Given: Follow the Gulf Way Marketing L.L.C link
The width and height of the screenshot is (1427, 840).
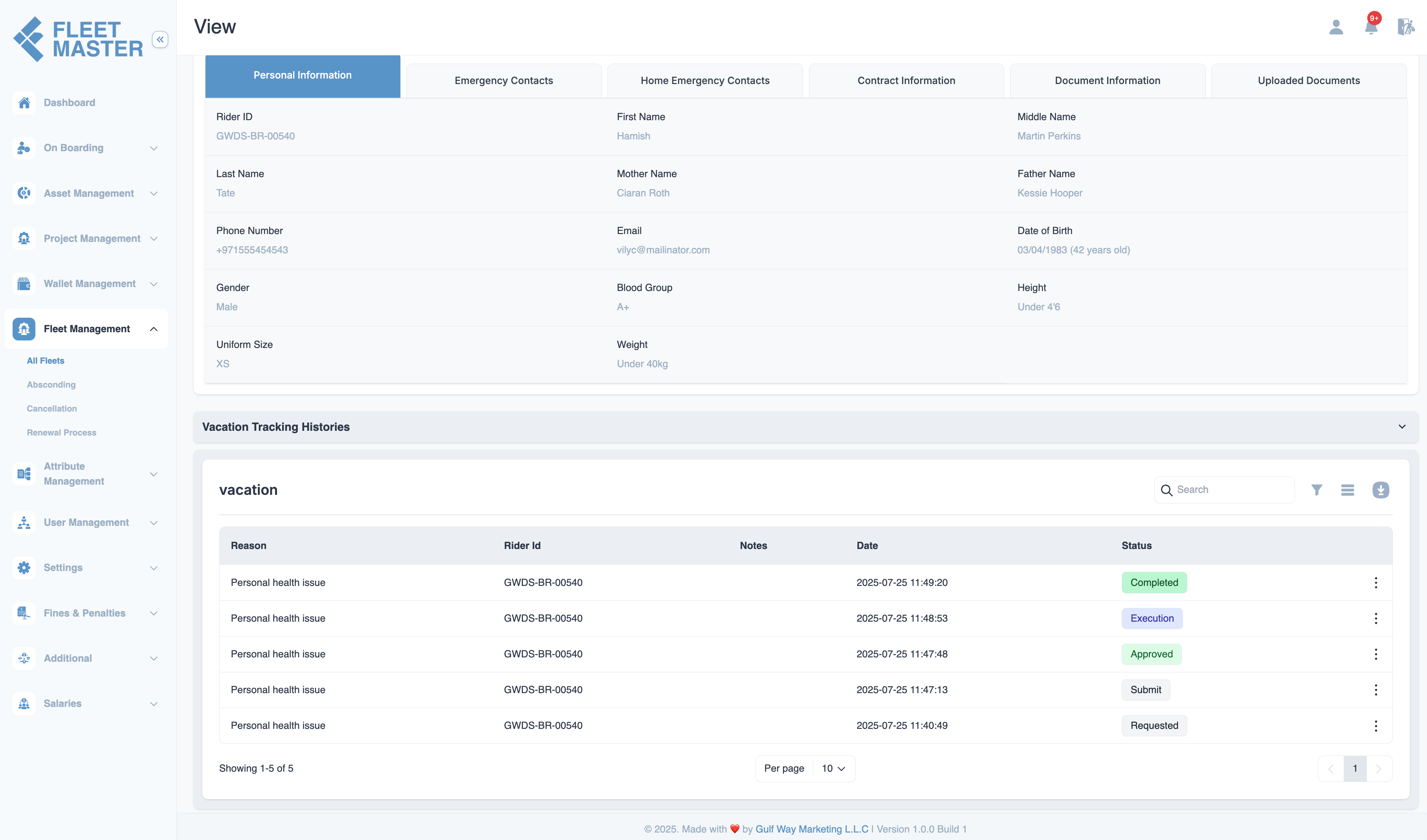Looking at the screenshot, I should (811, 829).
